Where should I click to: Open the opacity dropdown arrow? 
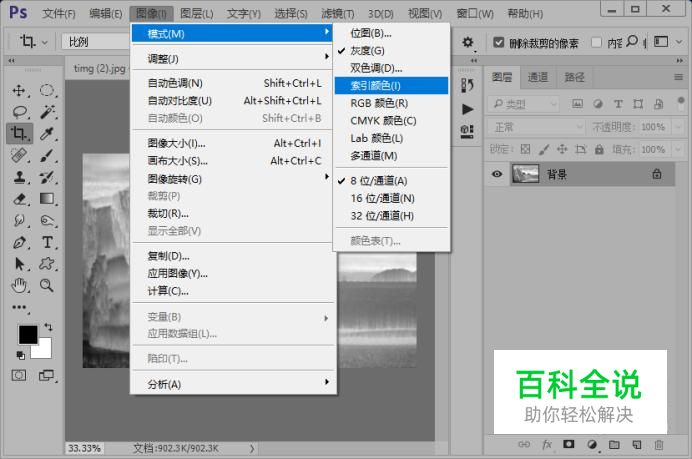tap(679, 127)
